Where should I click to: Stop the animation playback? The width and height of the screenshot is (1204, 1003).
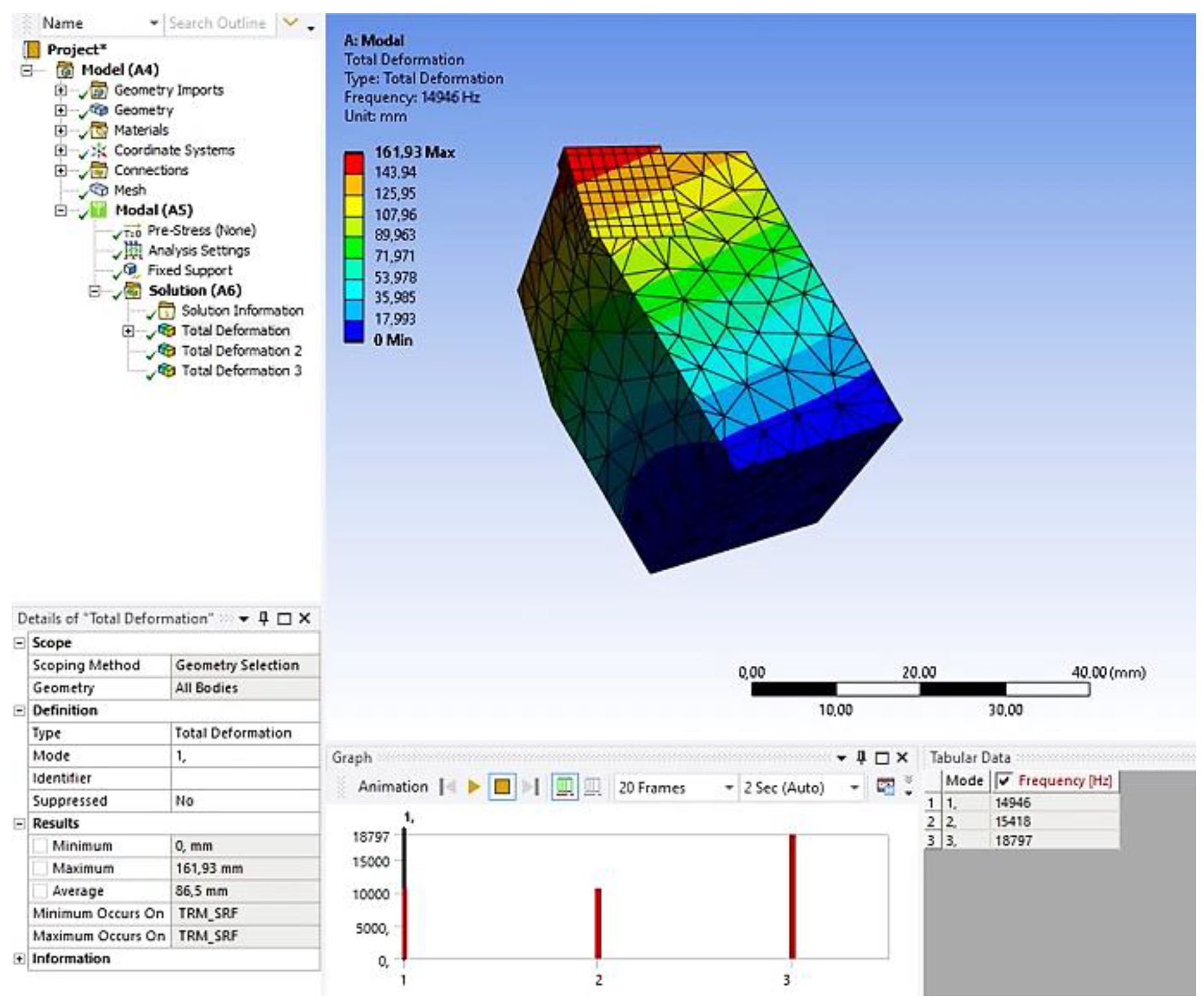coord(502,787)
